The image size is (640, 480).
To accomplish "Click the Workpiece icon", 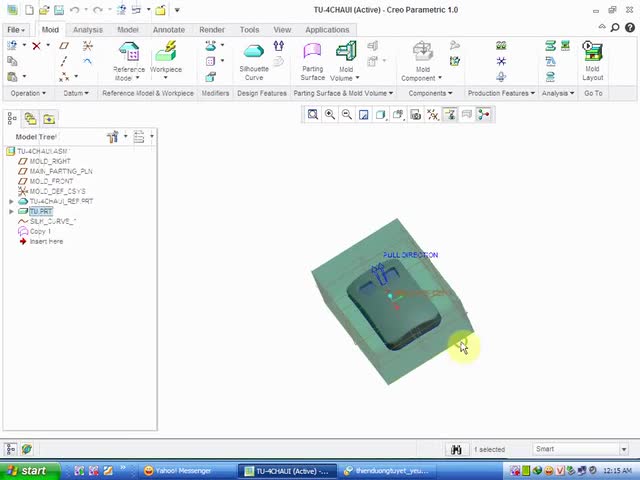I will click(166, 51).
